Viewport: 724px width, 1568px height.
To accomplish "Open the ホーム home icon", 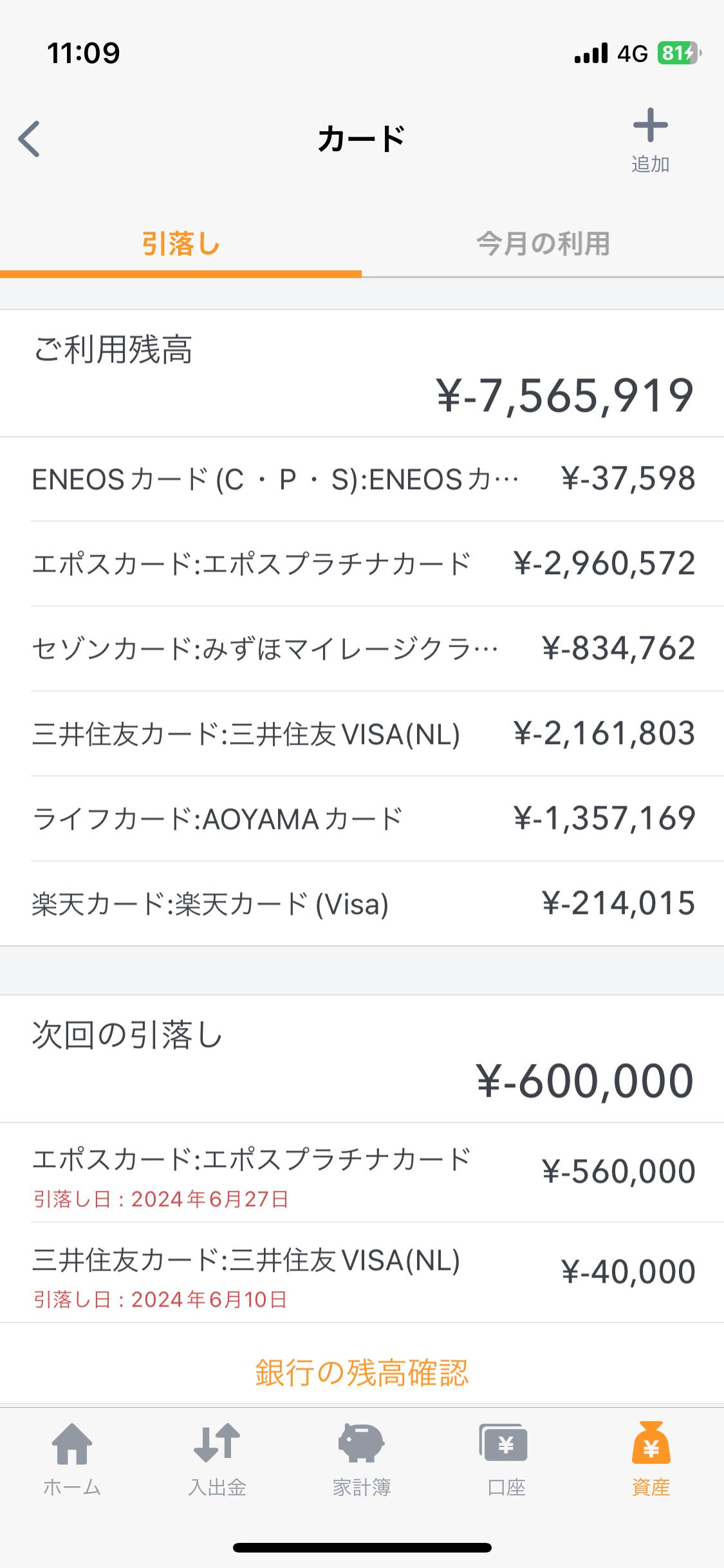I will pos(72,1459).
